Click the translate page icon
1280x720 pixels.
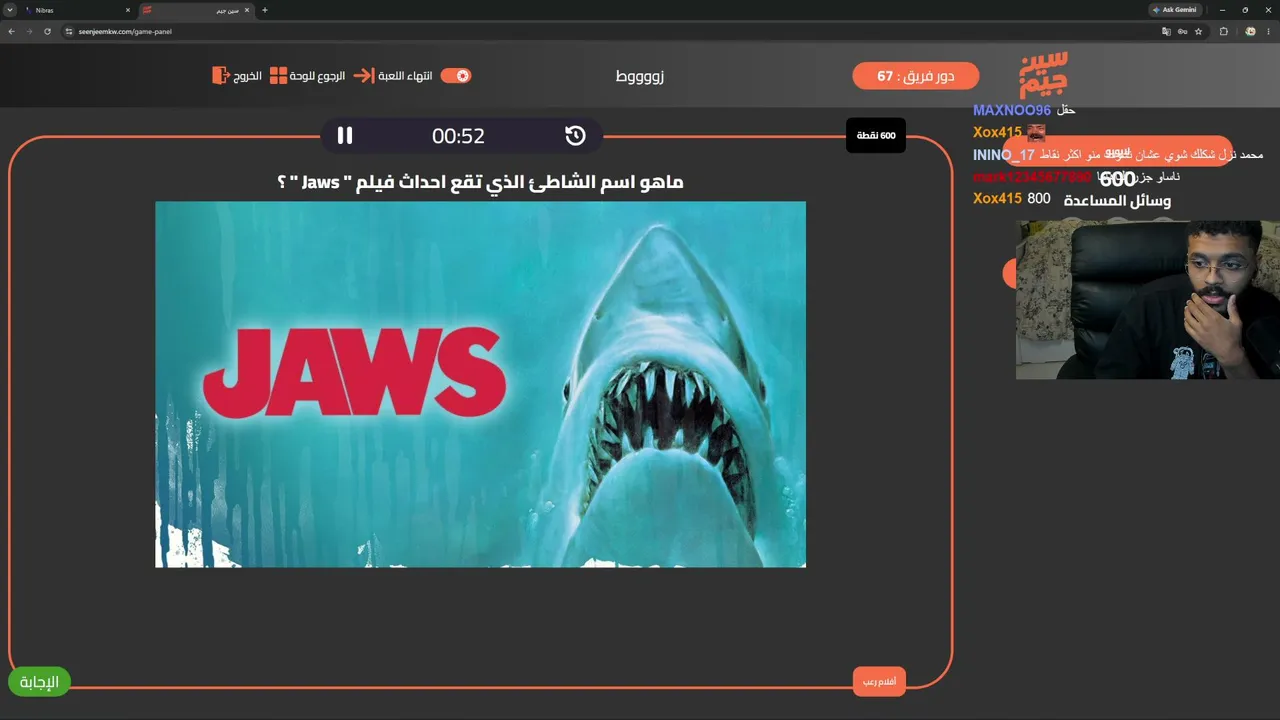click(1166, 31)
